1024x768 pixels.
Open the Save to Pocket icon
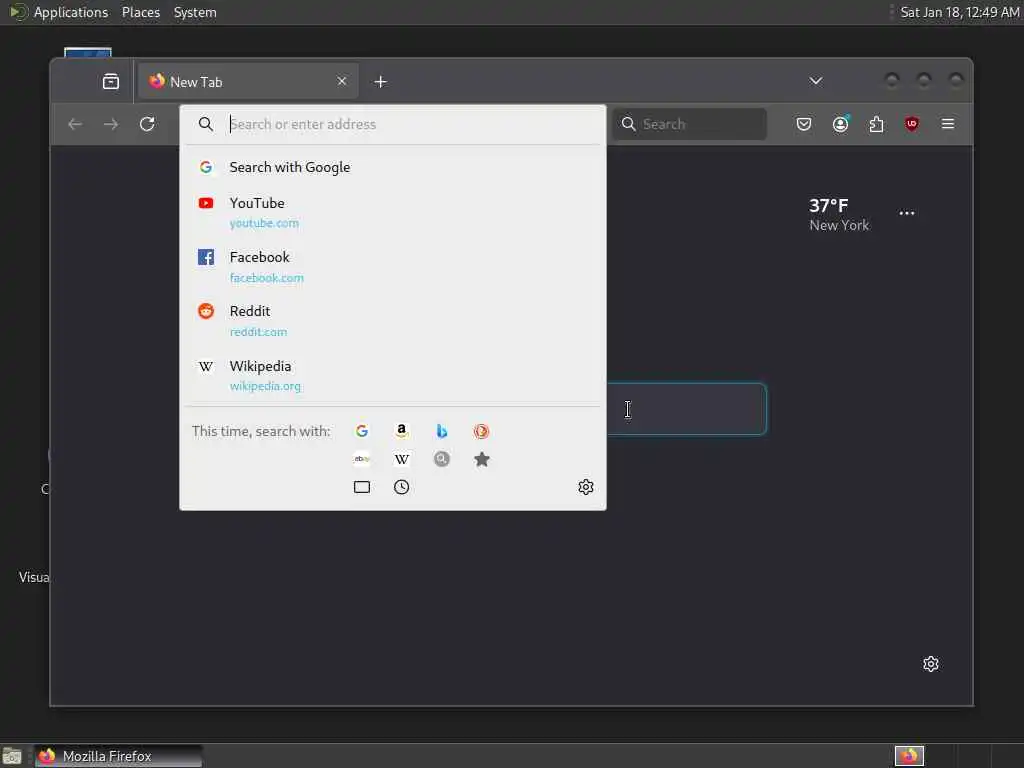[x=804, y=124]
